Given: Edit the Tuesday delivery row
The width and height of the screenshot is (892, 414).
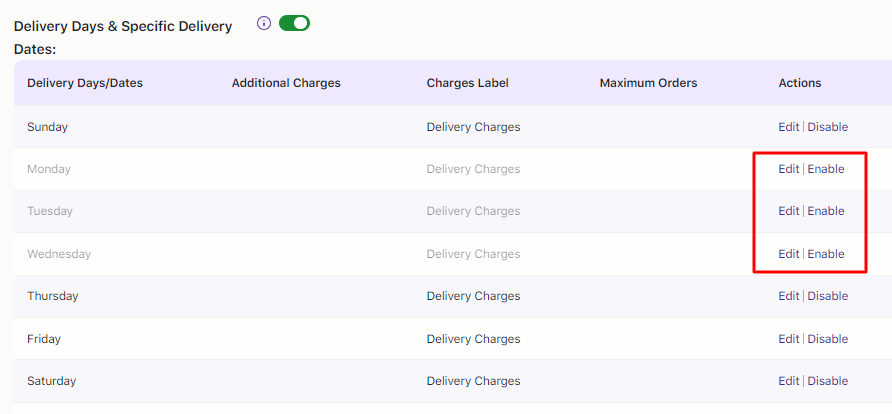Looking at the screenshot, I should point(789,211).
